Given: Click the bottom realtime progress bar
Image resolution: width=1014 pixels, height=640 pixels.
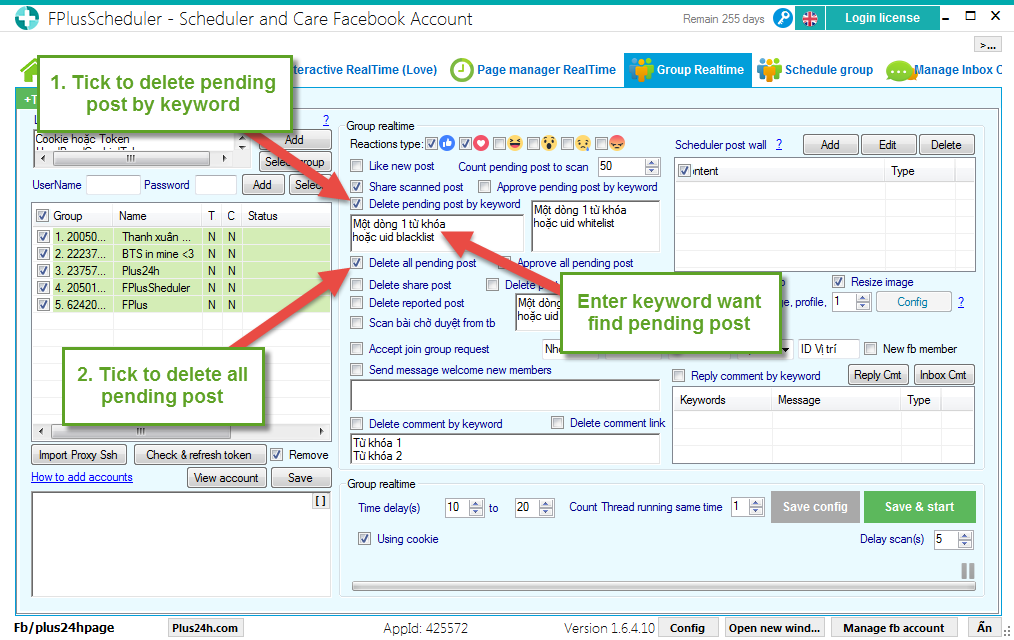Looking at the screenshot, I should click(663, 586).
